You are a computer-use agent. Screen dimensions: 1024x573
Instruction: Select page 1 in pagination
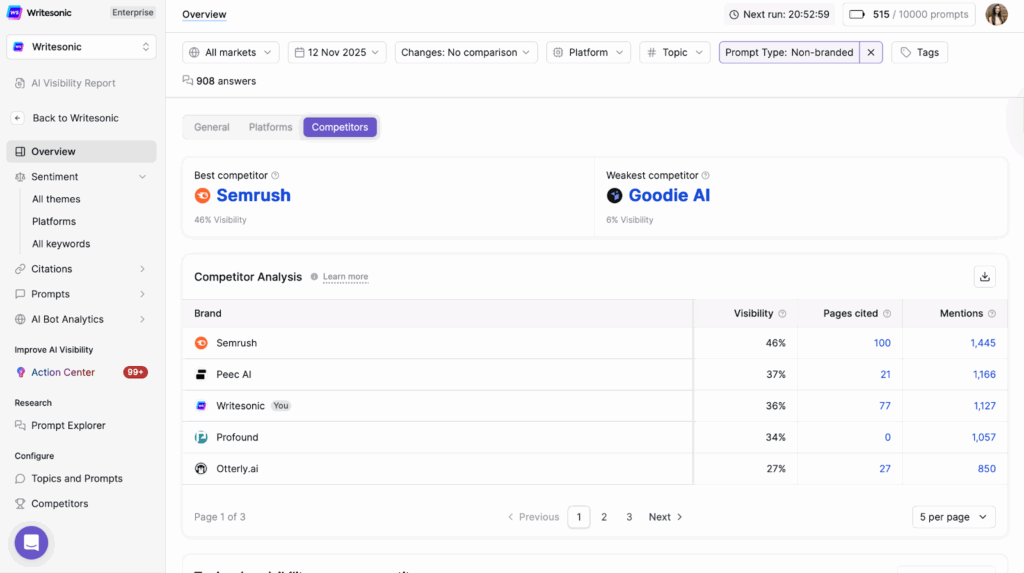579,517
